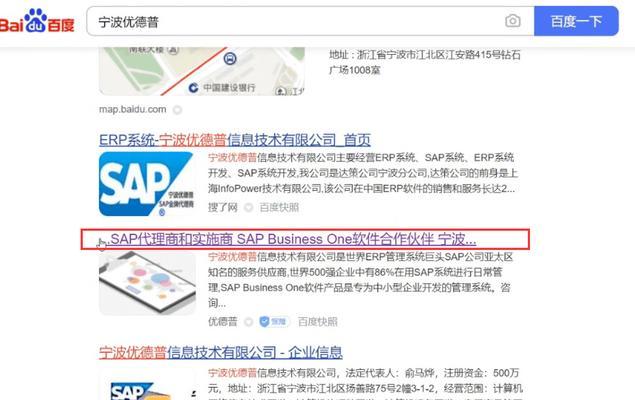
Task: Click the search box containing 宁波优德普
Action: pos(290,21)
